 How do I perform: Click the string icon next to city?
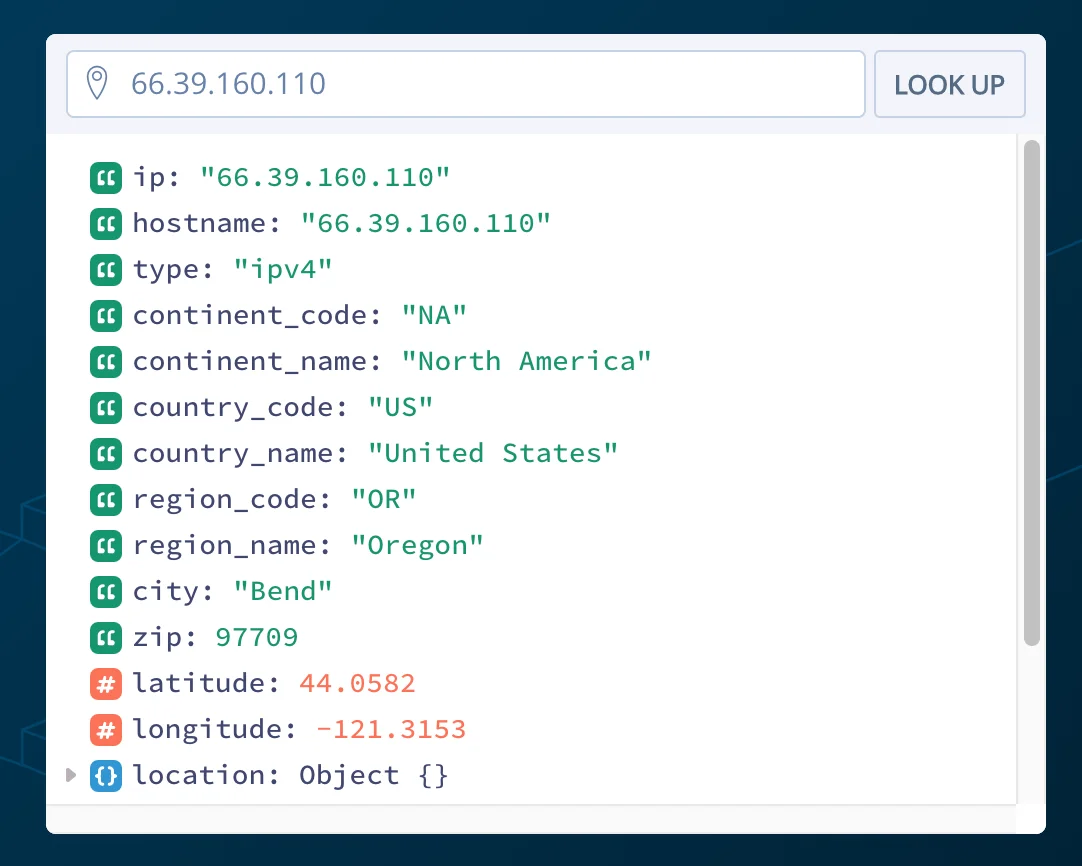[x=106, y=591]
